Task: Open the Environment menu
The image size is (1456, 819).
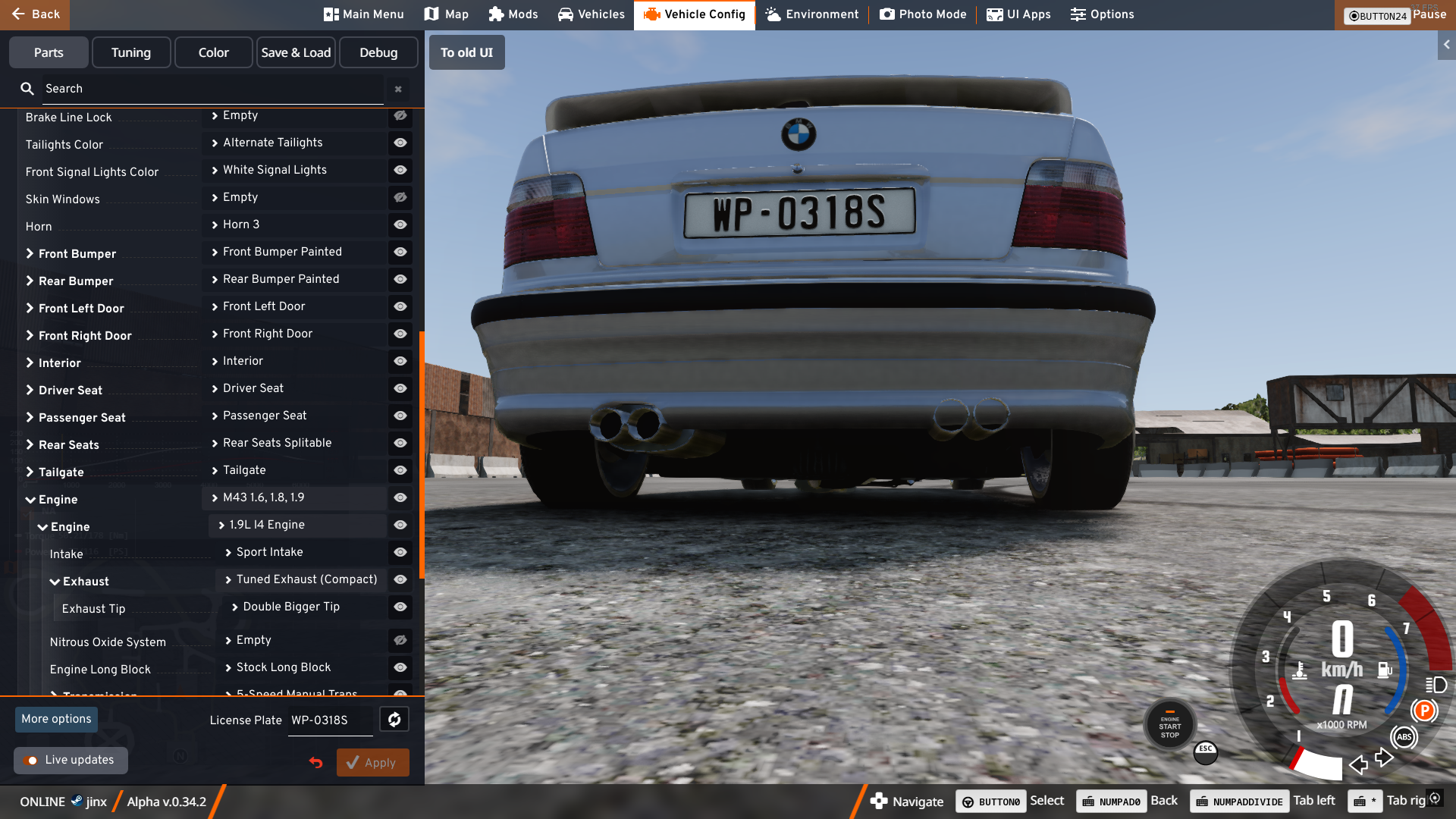Action: click(x=812, y=14)
